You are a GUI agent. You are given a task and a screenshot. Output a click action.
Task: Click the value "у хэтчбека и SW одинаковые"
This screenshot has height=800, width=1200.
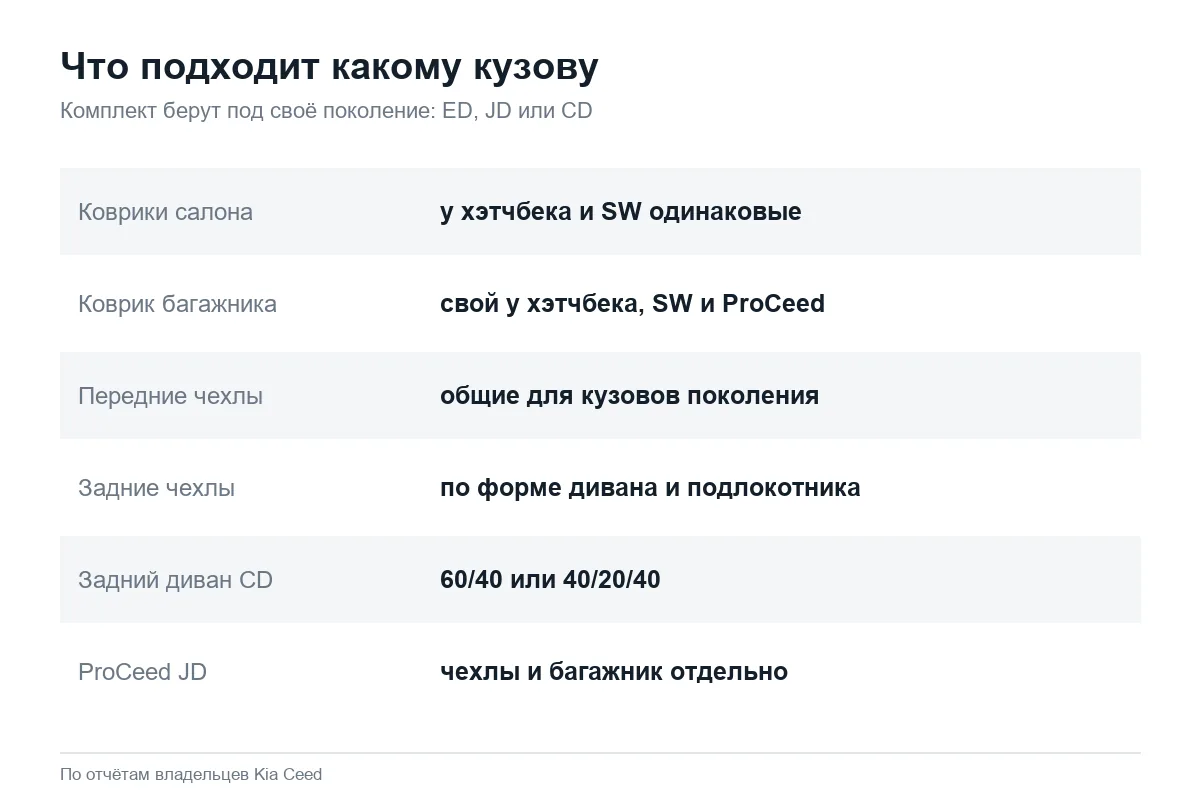point(620,212)
